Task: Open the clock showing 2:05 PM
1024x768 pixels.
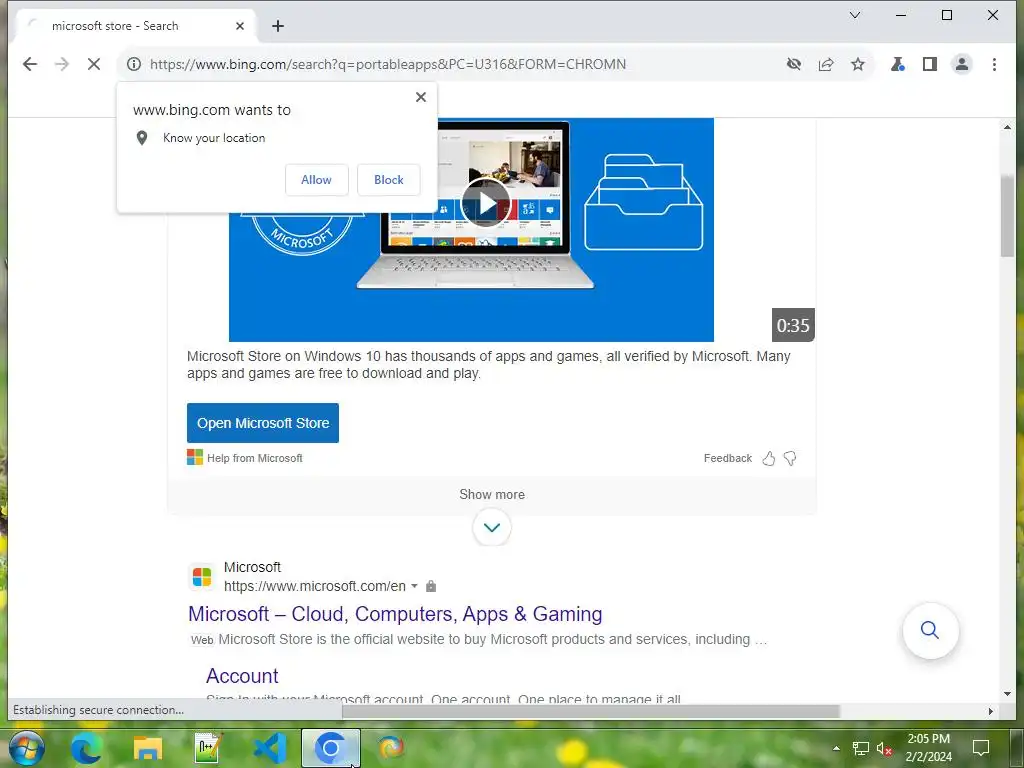Action: click(x=928, y=748)
